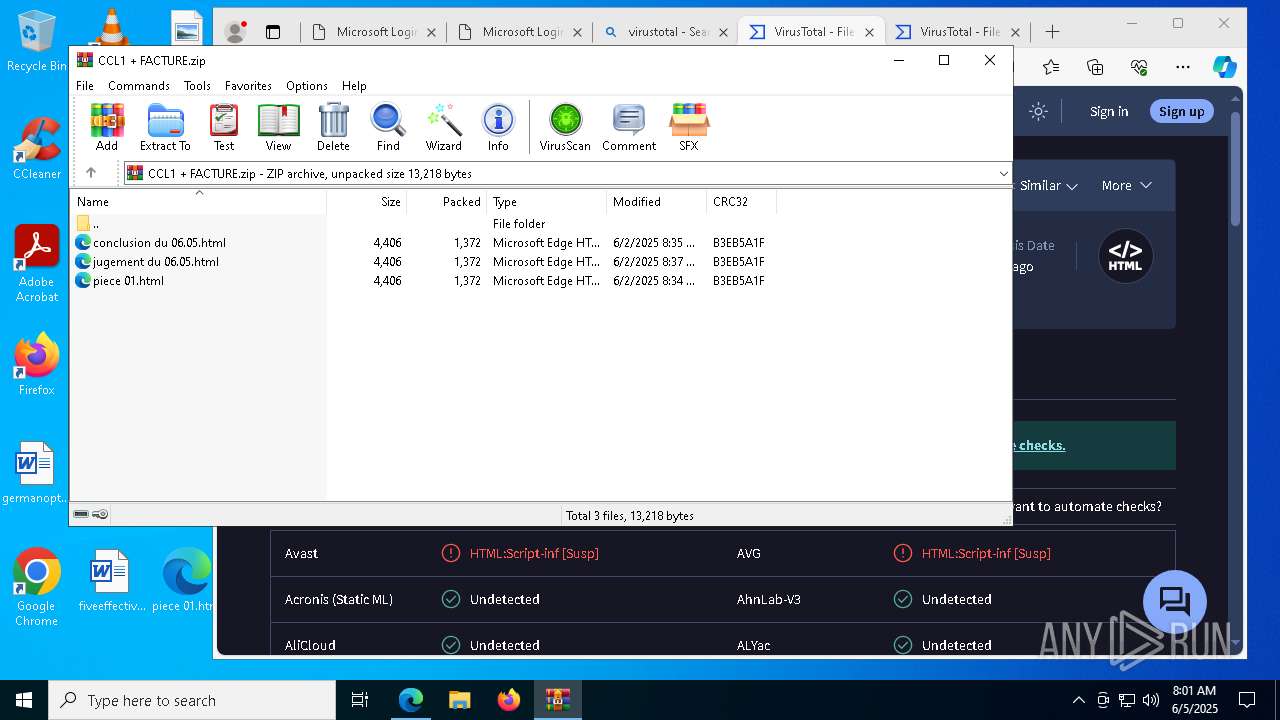The width and height of the screenshot is (1280, 720).
Task: Start VirusScan on archive
Action: [x=565, y=127]
